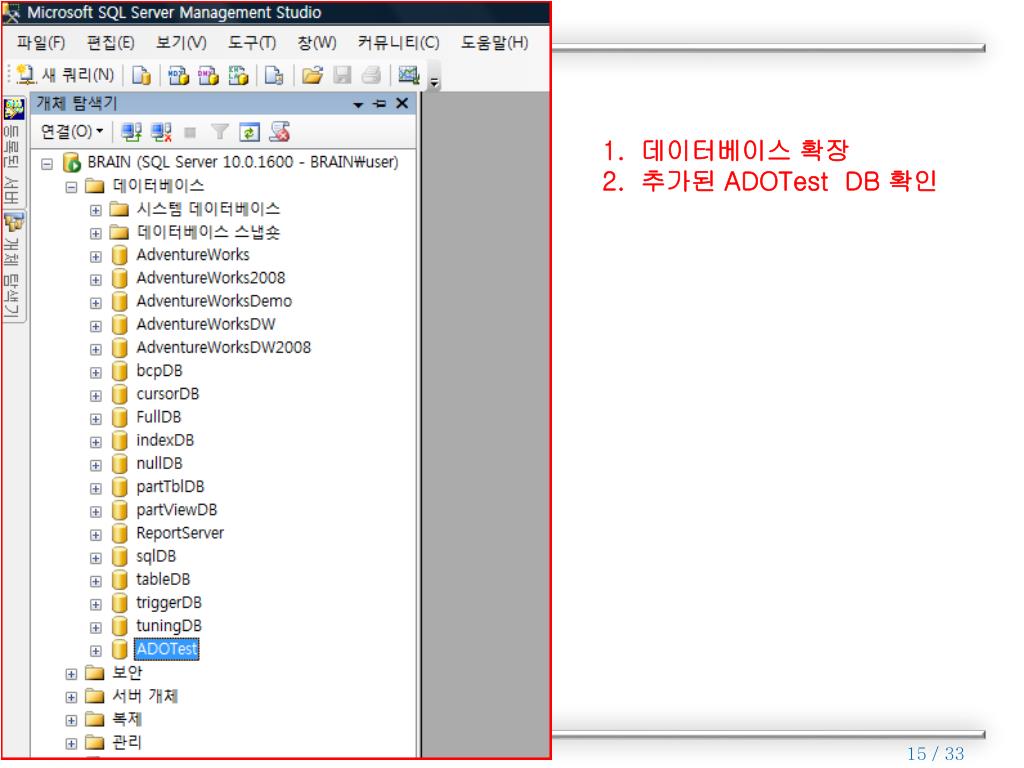Click the Filter funnel icon
Image resolution: width=1024 pixels, height=768 pixels.
point(219,133)
